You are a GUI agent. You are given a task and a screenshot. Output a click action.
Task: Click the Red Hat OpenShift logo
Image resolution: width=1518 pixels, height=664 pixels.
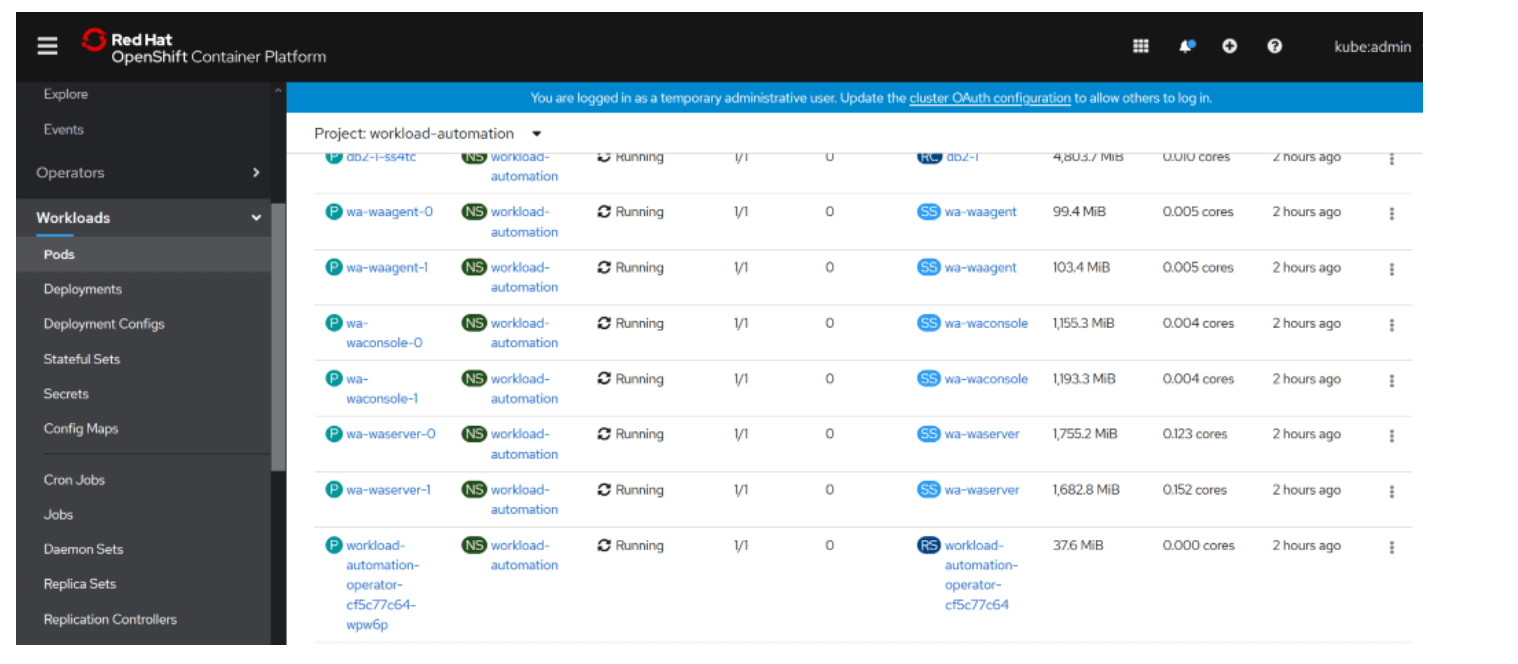pos(205,48)
